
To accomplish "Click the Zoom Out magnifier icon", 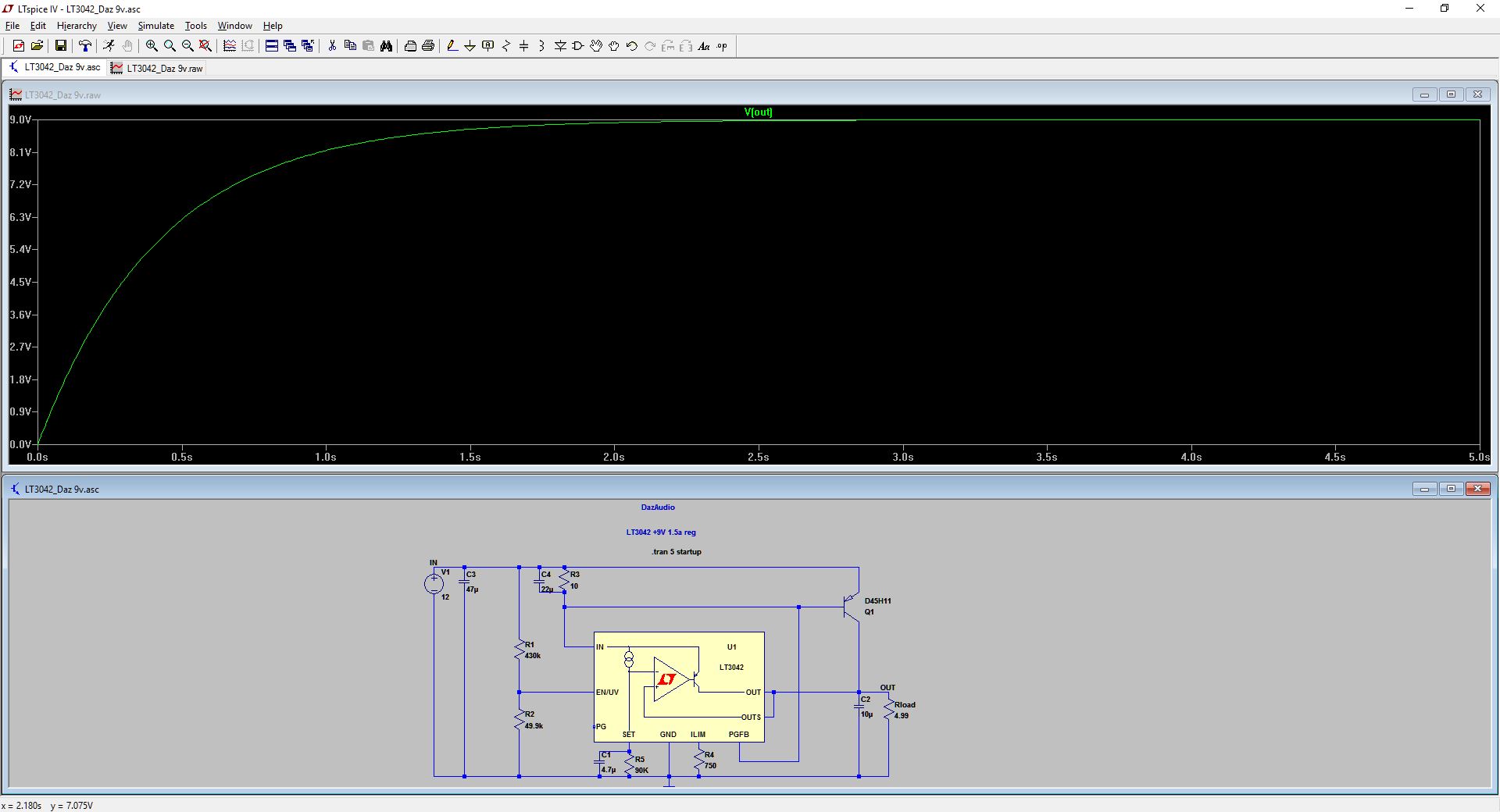I will click(187, 46).
